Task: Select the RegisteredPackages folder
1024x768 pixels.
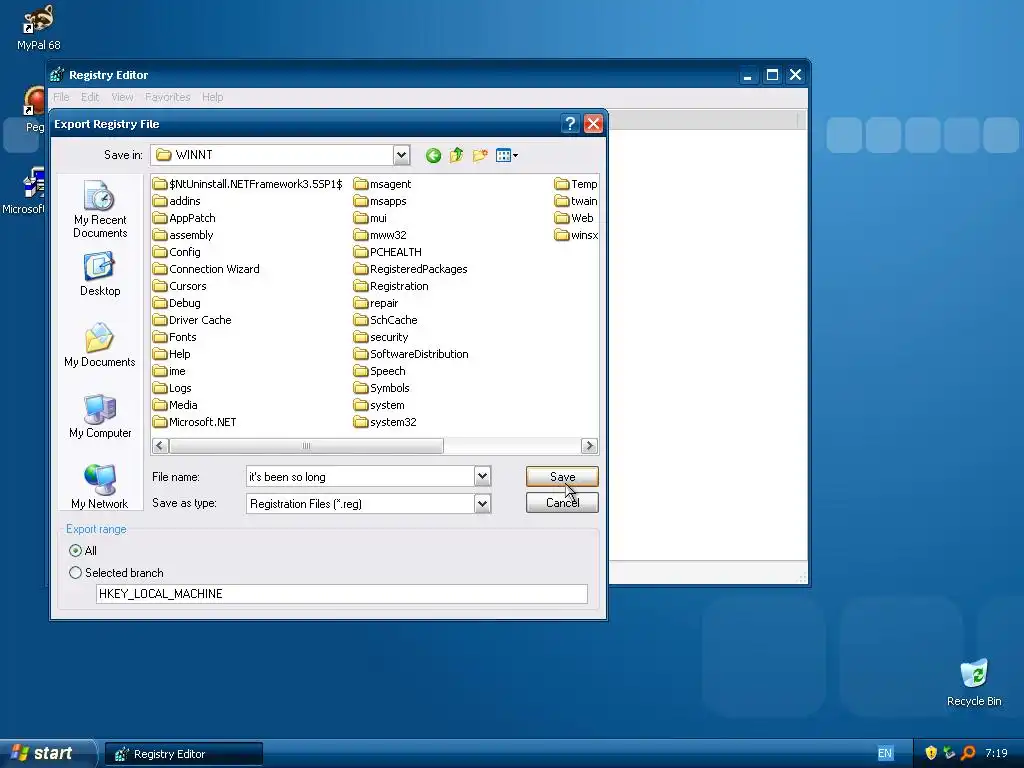Action: pyautogui.click(x=411, y=269)
